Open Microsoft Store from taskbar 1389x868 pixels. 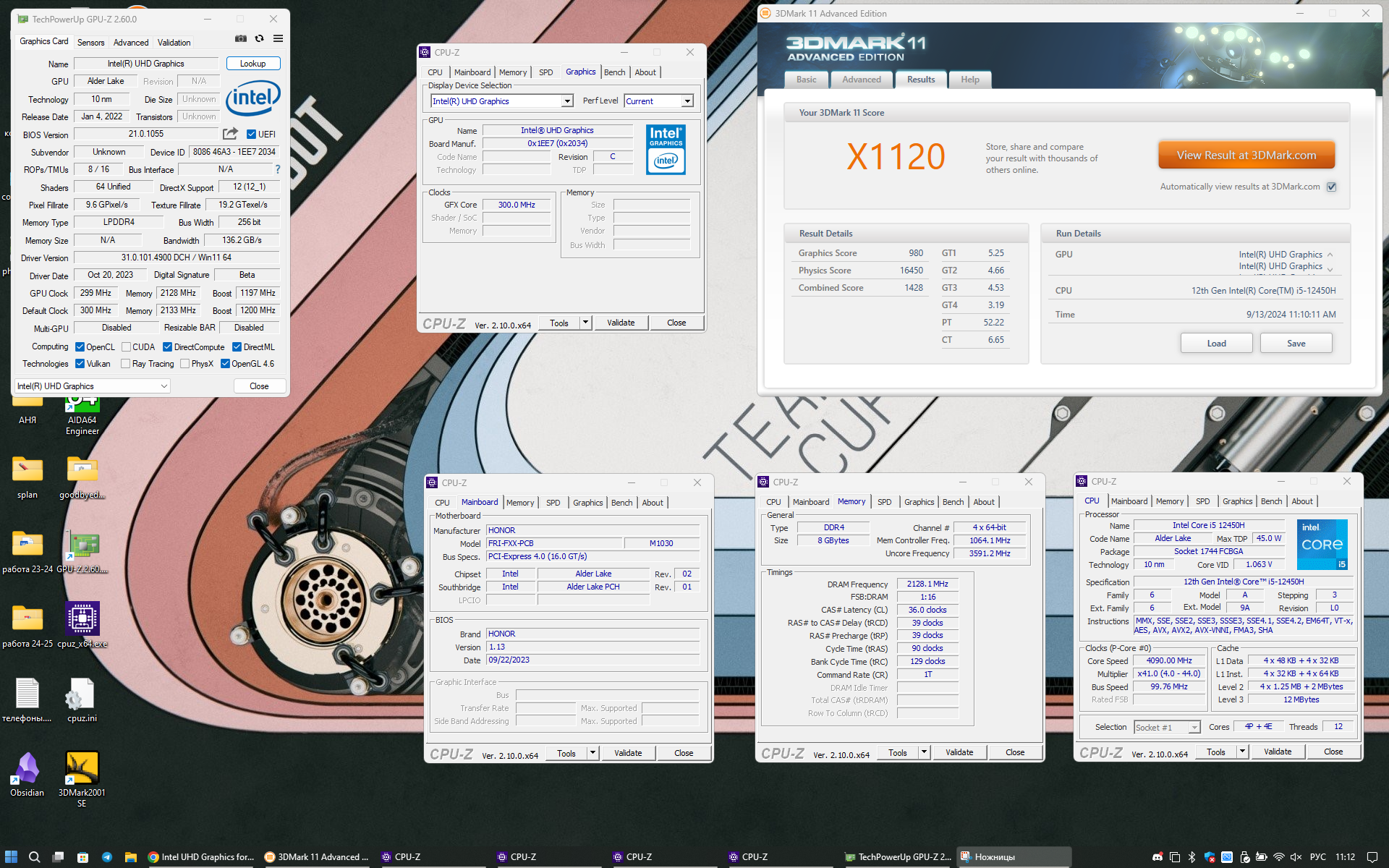(x=82, y=856)
